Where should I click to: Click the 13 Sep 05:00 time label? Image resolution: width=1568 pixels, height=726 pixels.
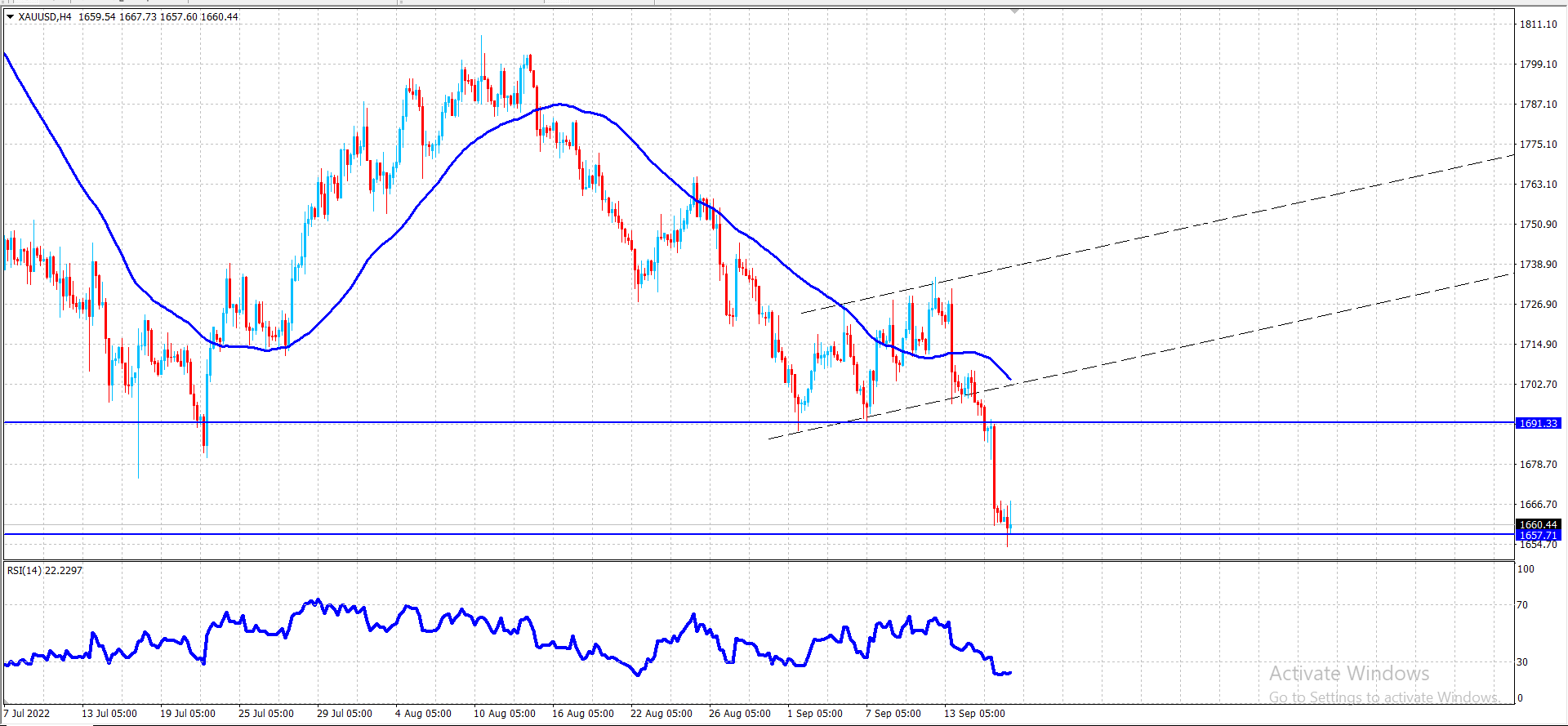975,714
